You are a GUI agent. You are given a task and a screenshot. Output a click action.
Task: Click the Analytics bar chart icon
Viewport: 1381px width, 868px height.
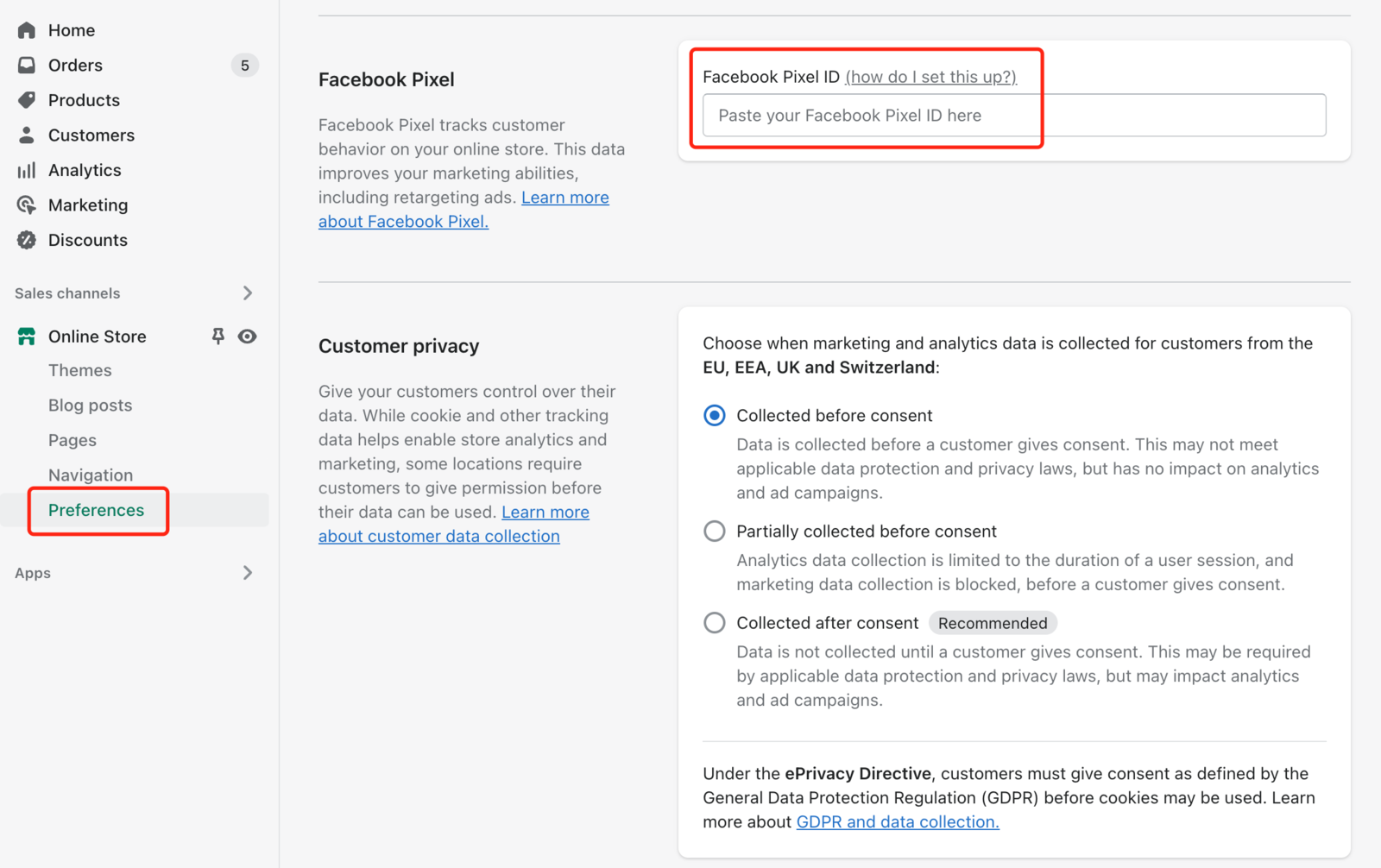[27, 170]
